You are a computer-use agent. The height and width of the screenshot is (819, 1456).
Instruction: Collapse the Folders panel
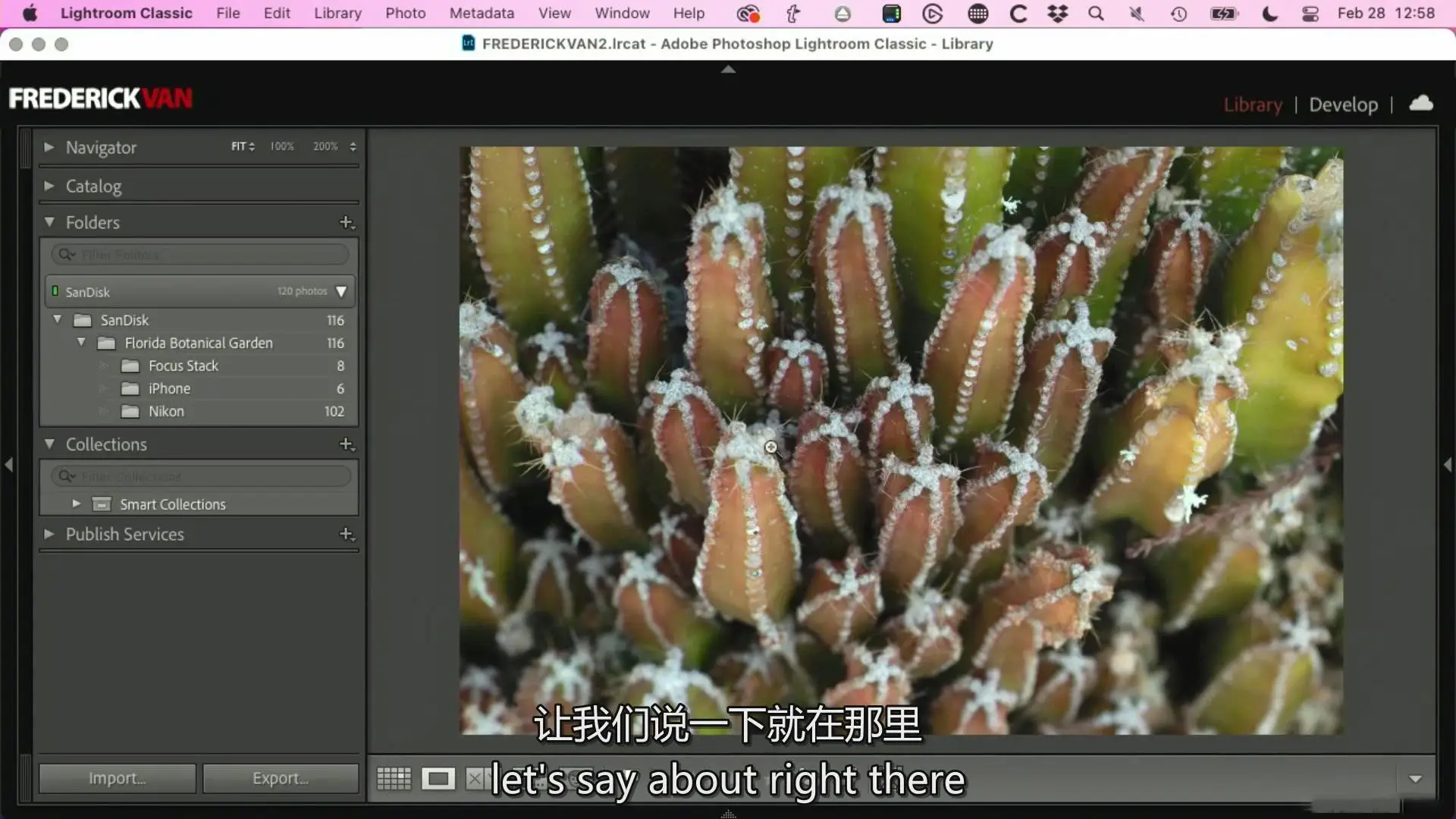click(49, 222)
